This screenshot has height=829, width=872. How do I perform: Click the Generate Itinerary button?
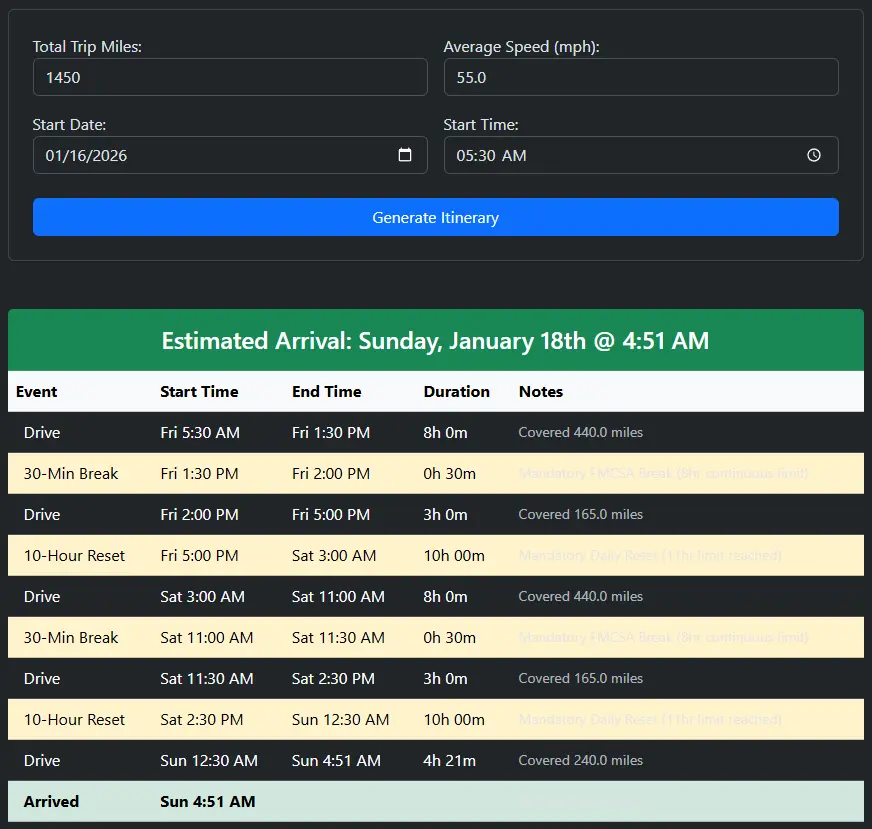[x=435, y=217]
